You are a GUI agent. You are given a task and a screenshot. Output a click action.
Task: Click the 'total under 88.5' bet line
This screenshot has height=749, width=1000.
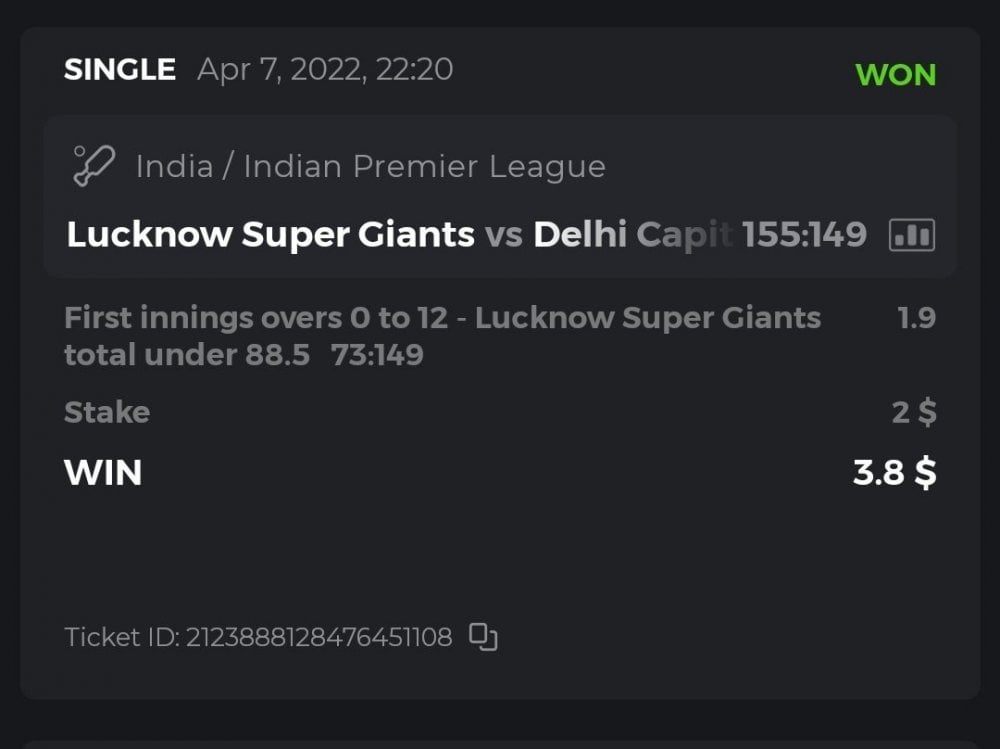pyautogui.click(x=187, y=355)
